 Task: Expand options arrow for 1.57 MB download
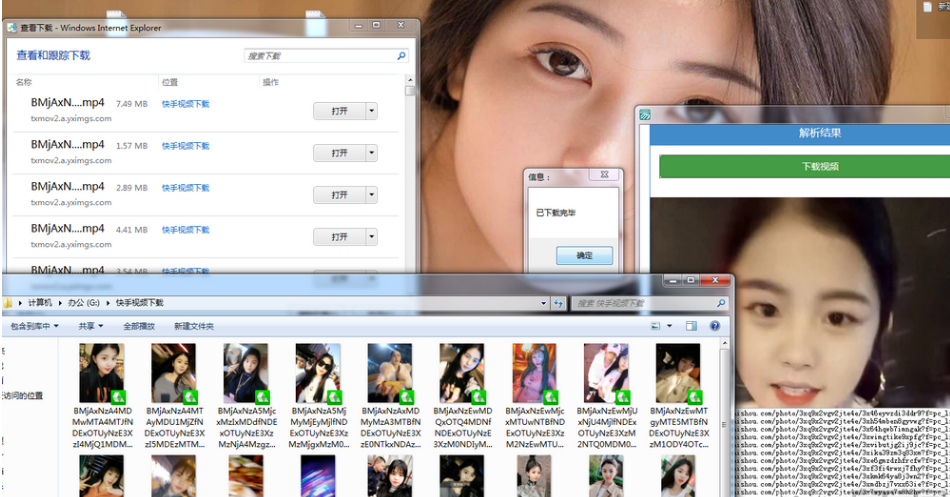(x=372, y=153)
